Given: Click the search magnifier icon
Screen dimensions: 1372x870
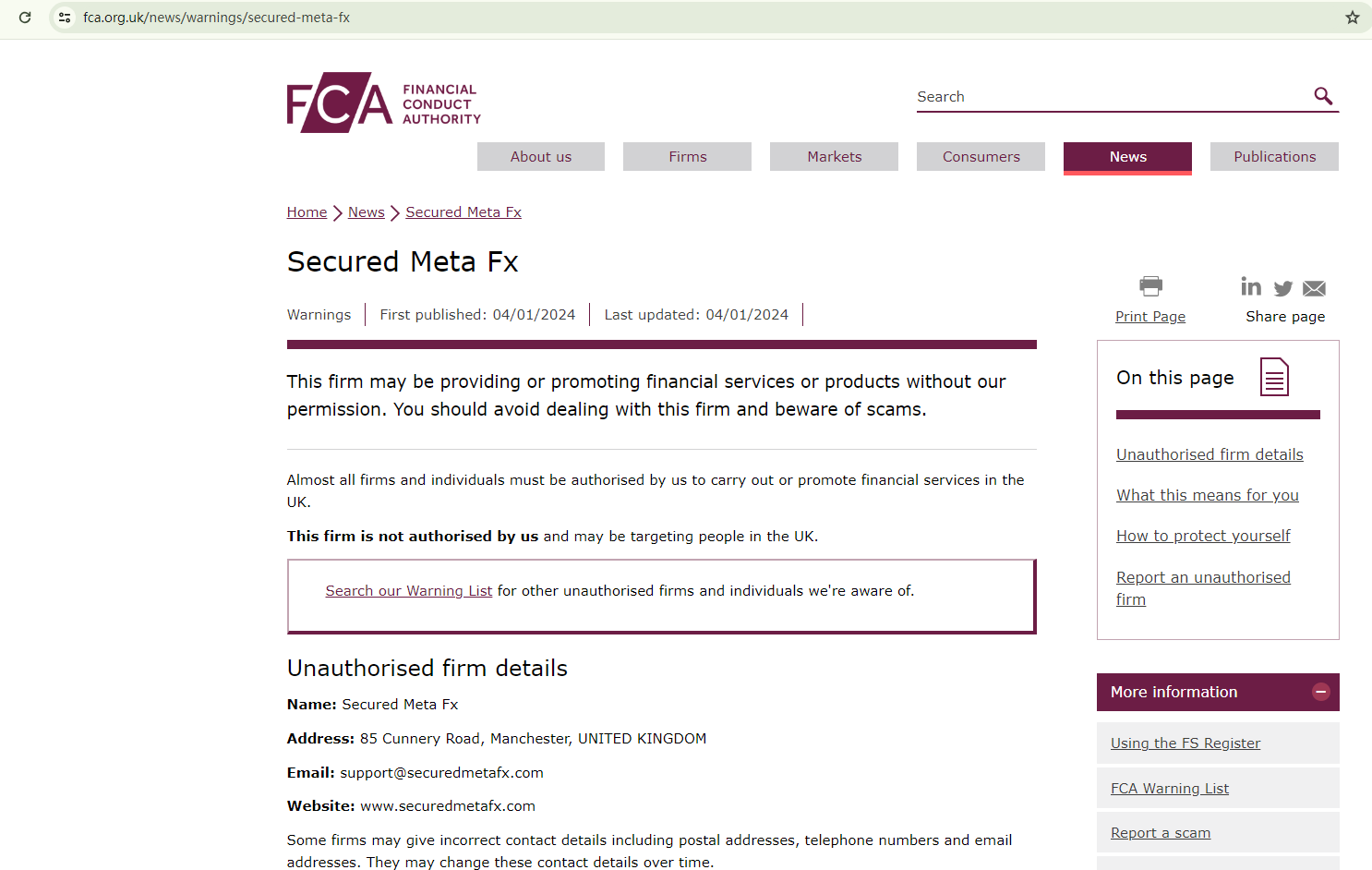Looking at the screenshot, I should [1323, 96].
